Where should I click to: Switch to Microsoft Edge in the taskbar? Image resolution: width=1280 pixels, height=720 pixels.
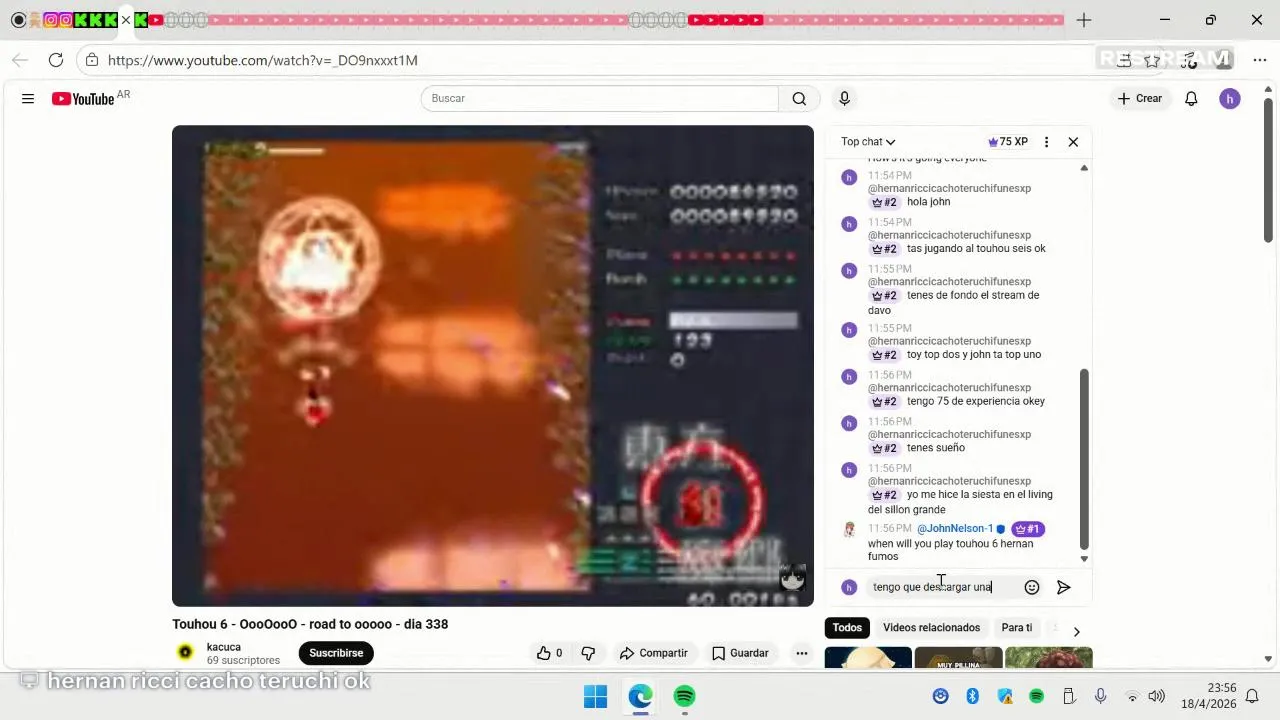pyautogui.click(x=640, y=696)
